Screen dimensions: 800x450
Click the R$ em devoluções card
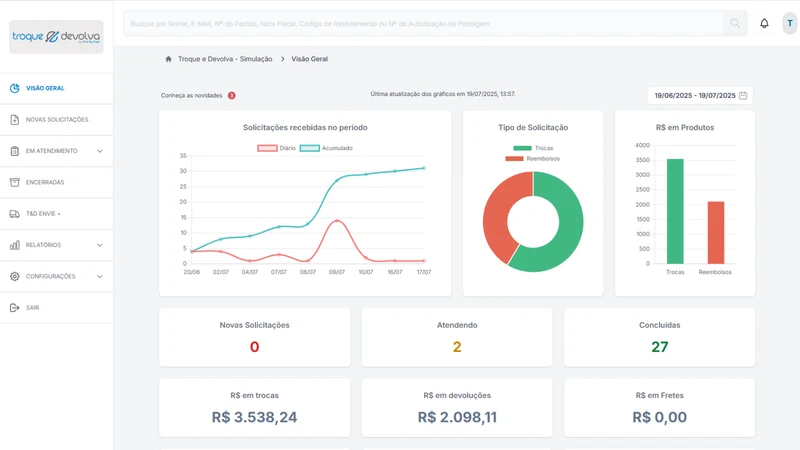pyautogui.click(x=457, y=407)
